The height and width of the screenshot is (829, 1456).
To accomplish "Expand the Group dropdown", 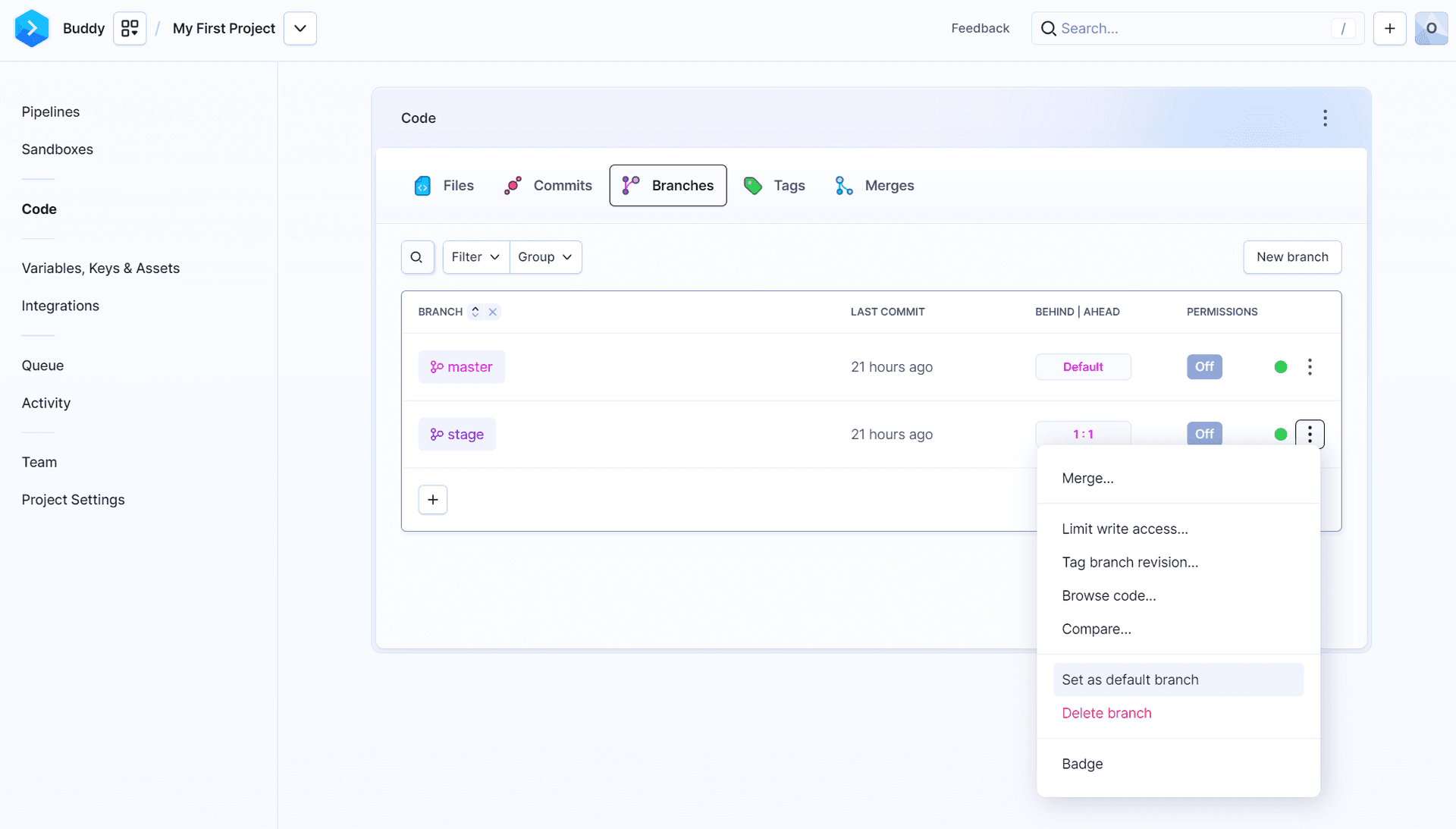I will [x=544, y=257].
